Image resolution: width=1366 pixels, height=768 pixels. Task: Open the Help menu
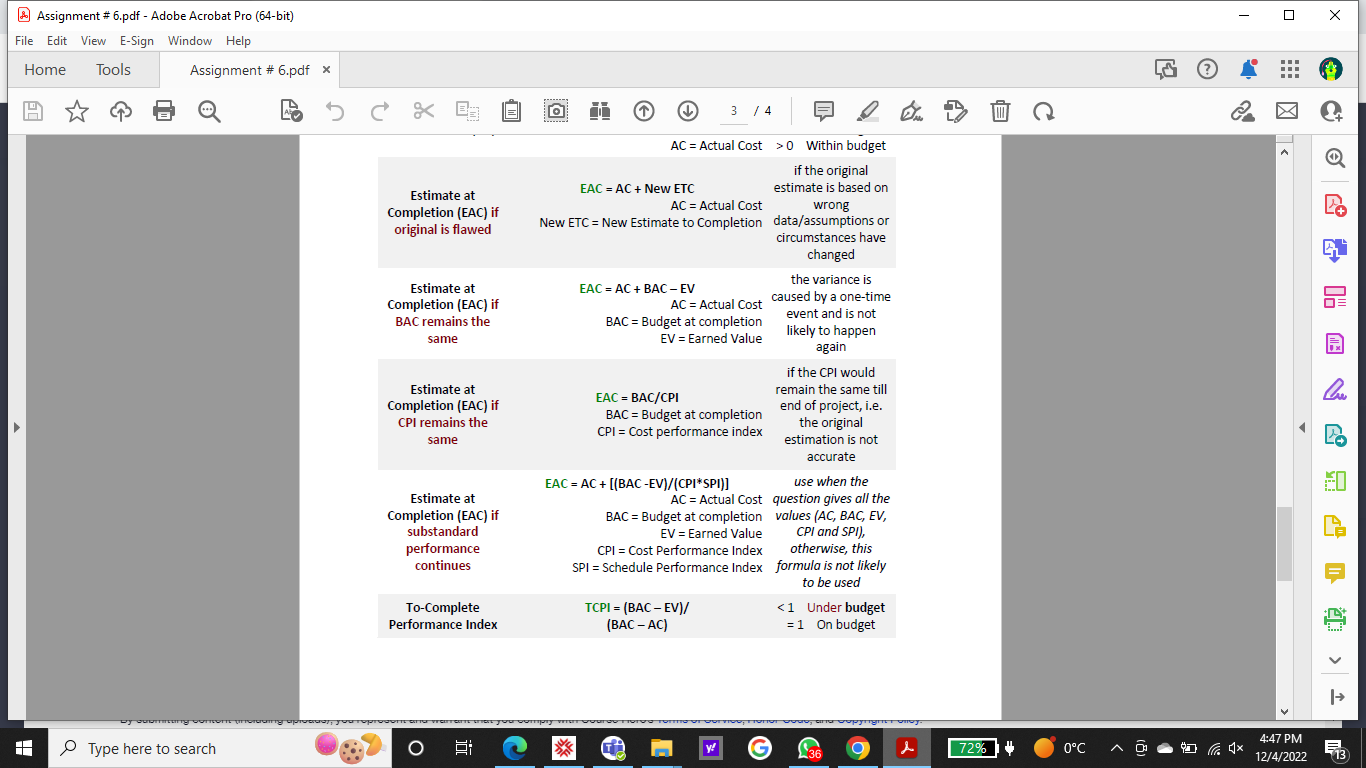(x=238, y=41)
